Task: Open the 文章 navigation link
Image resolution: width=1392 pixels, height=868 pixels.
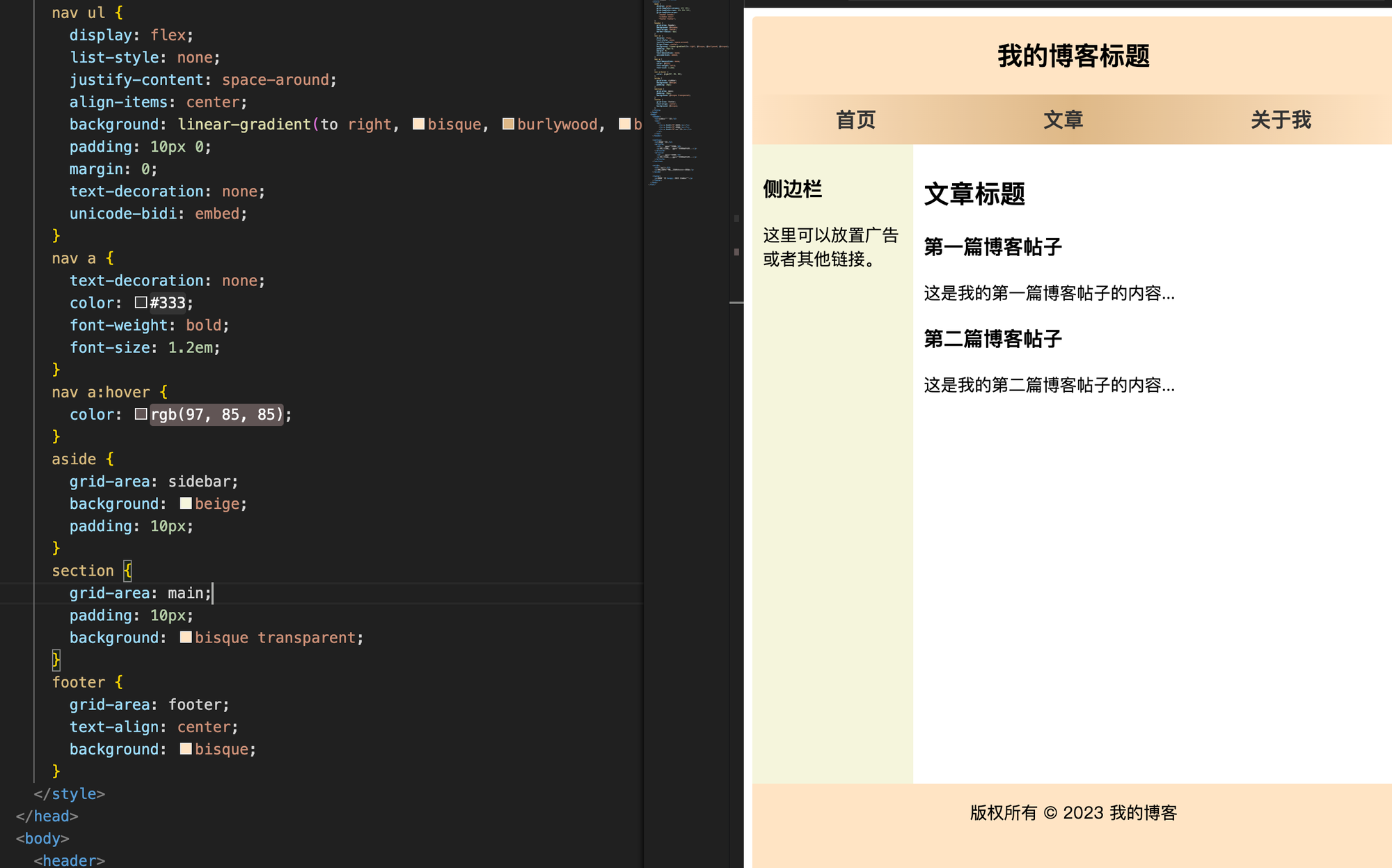Action: (x=1063, y=120)
